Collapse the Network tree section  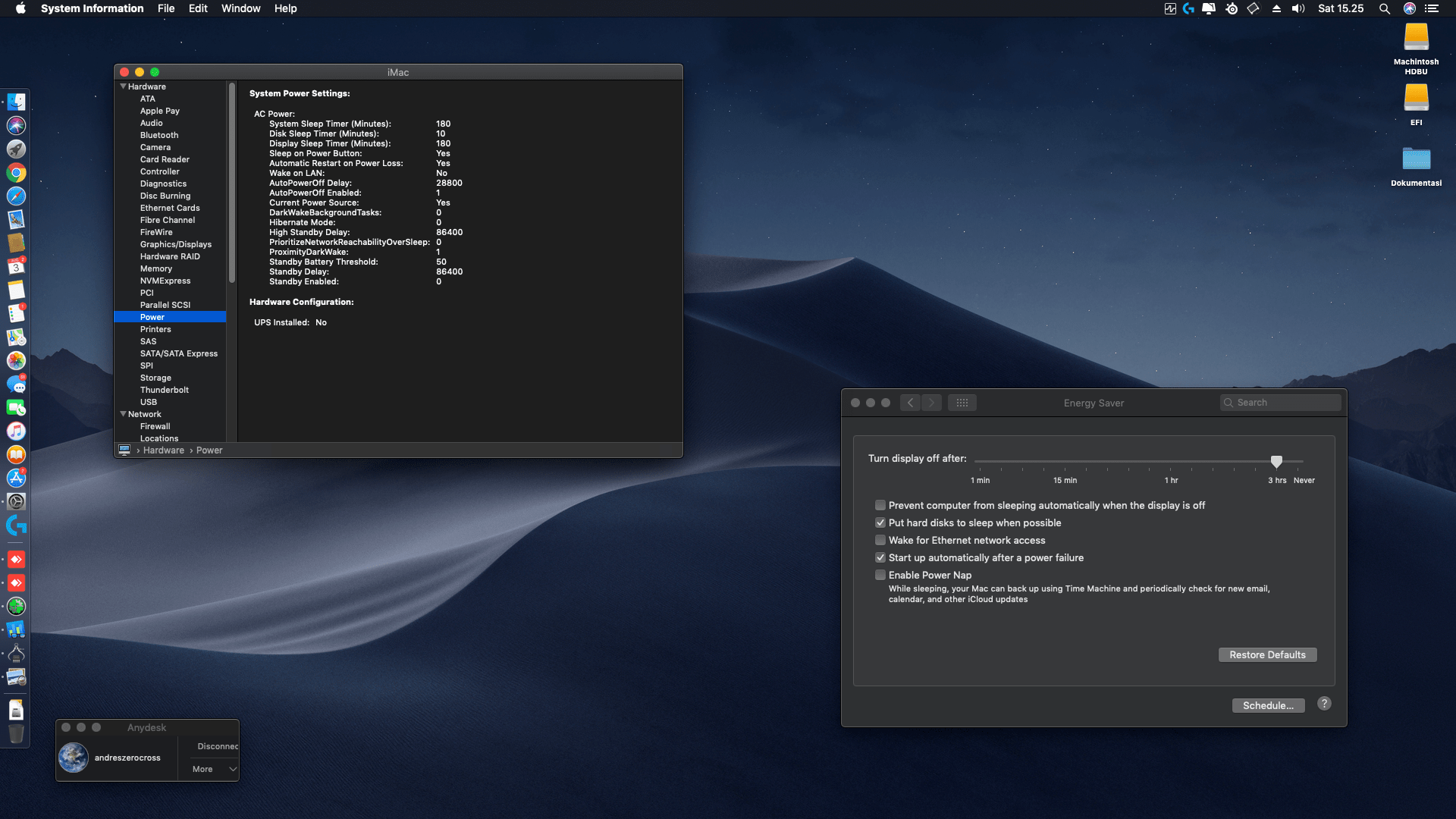(123, 414)
